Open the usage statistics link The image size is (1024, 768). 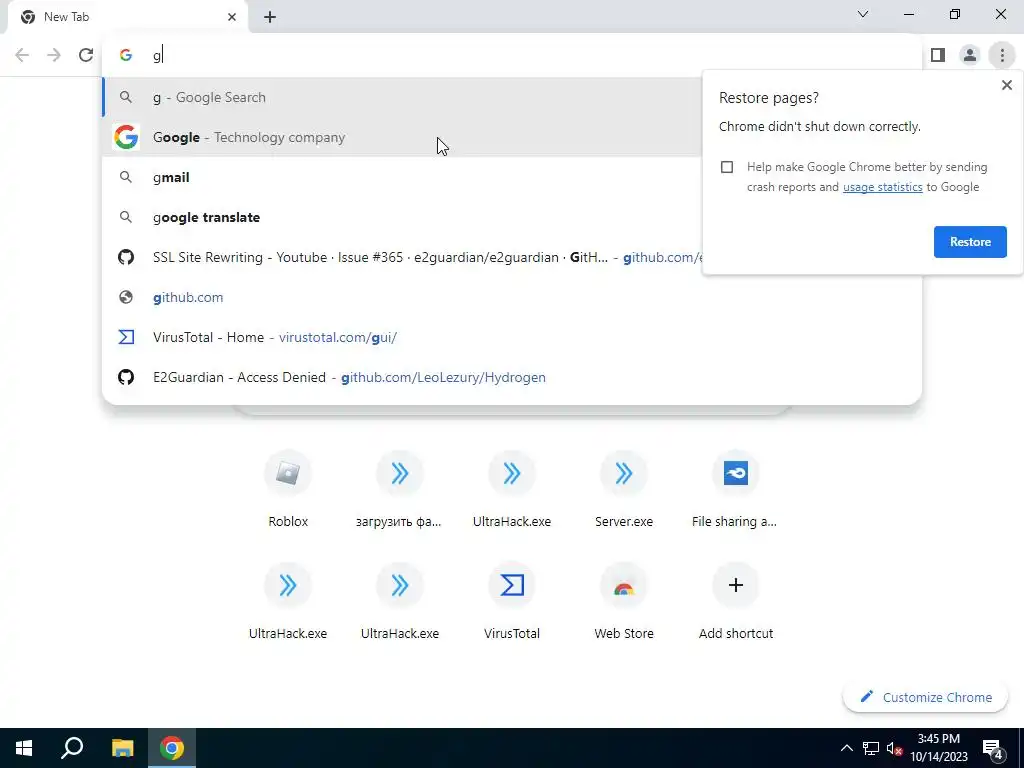coord(882,187)
